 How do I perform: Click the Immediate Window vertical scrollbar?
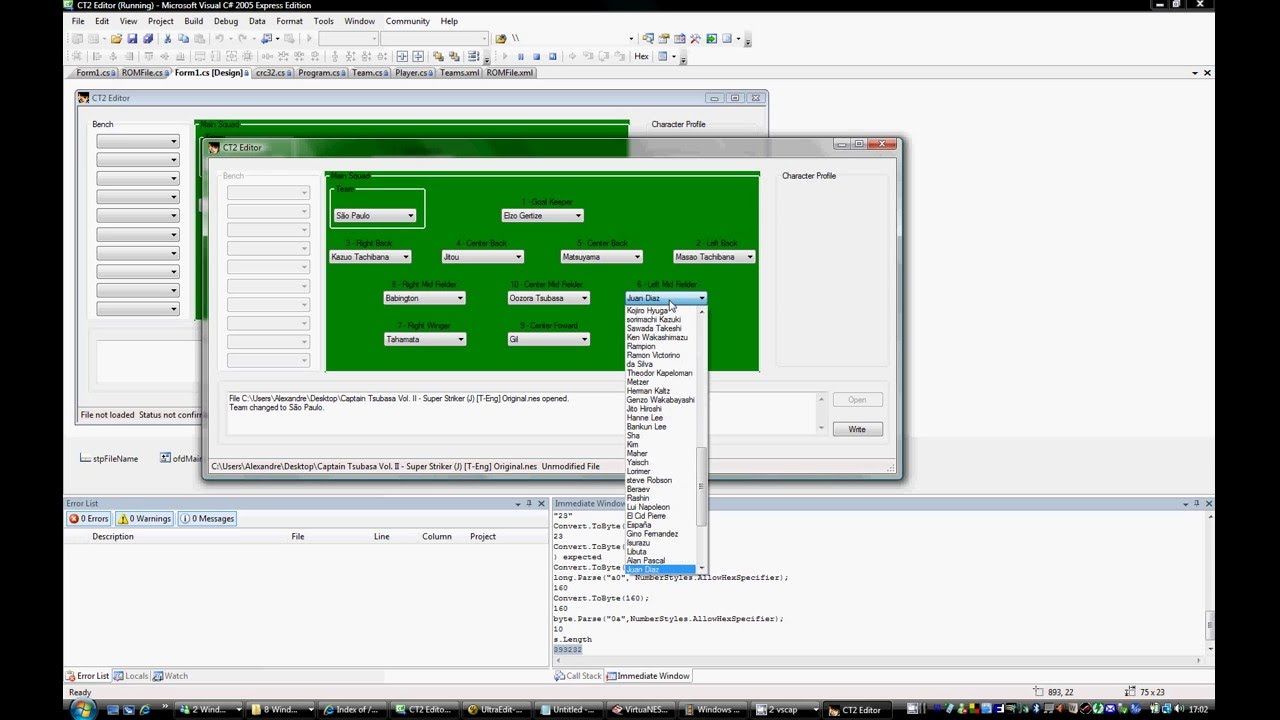(x=1208, y=580)
